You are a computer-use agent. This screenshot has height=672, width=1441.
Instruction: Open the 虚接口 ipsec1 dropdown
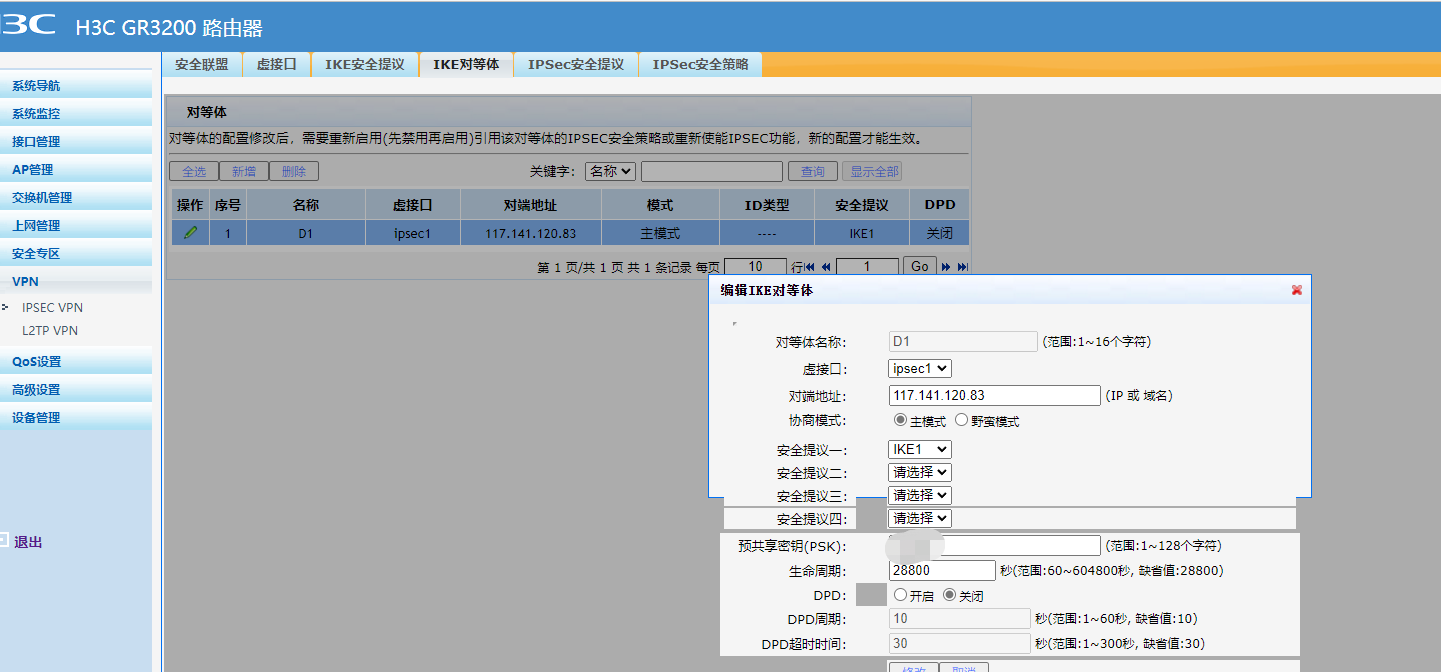point(919,368)
